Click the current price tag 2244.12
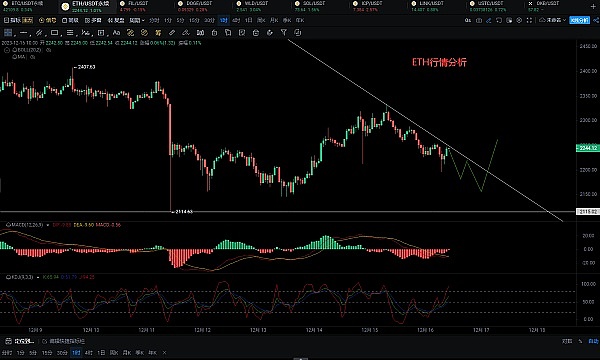This screenshot has height=360, width=600. (587, 148)
